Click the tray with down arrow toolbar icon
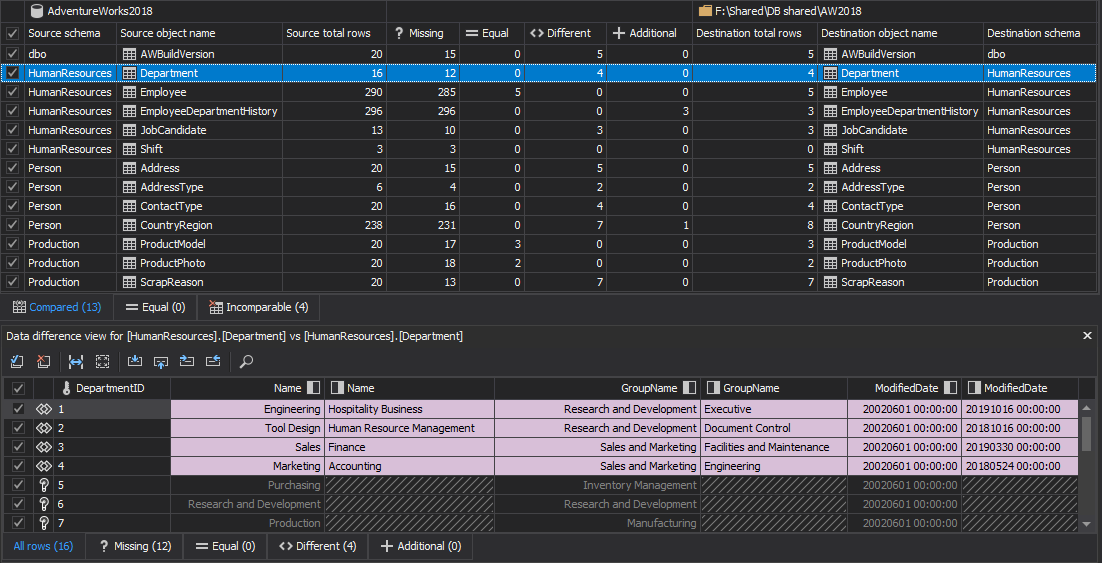Viewport: 1102px width, 563px height. point(135,361)
